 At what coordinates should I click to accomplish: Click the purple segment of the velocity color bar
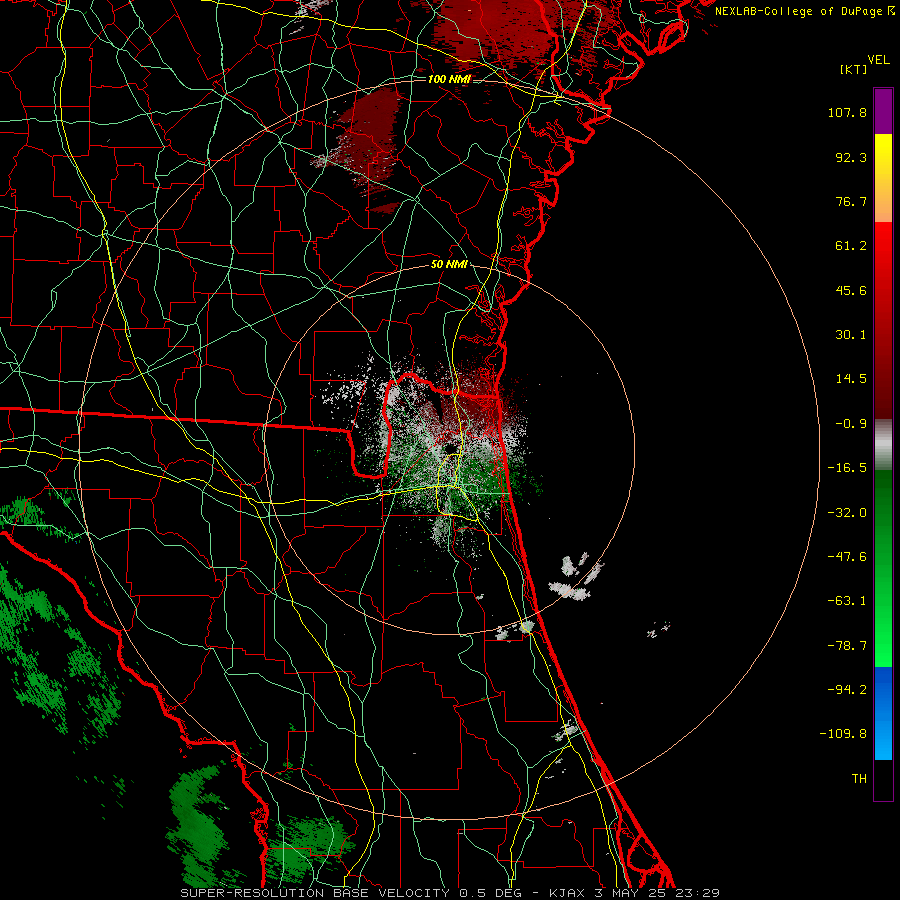883,112
